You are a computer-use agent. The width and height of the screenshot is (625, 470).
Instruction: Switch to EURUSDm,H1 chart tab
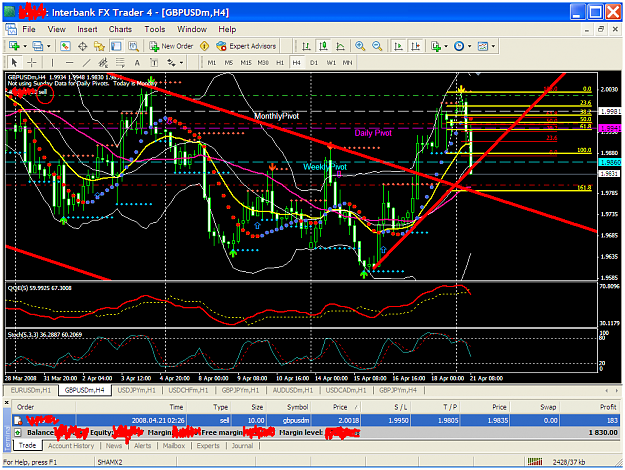point(31,390)
